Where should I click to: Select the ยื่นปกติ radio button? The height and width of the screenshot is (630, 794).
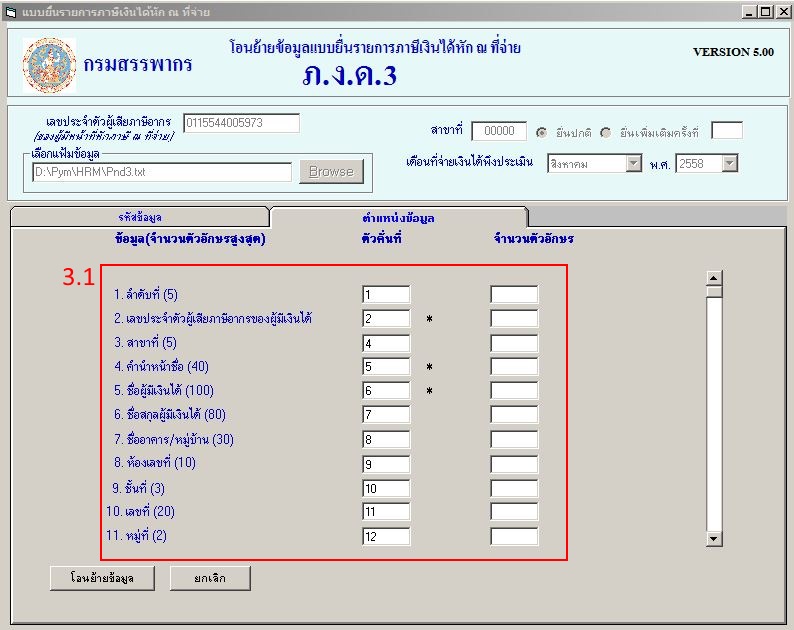(x=542, y=132)
